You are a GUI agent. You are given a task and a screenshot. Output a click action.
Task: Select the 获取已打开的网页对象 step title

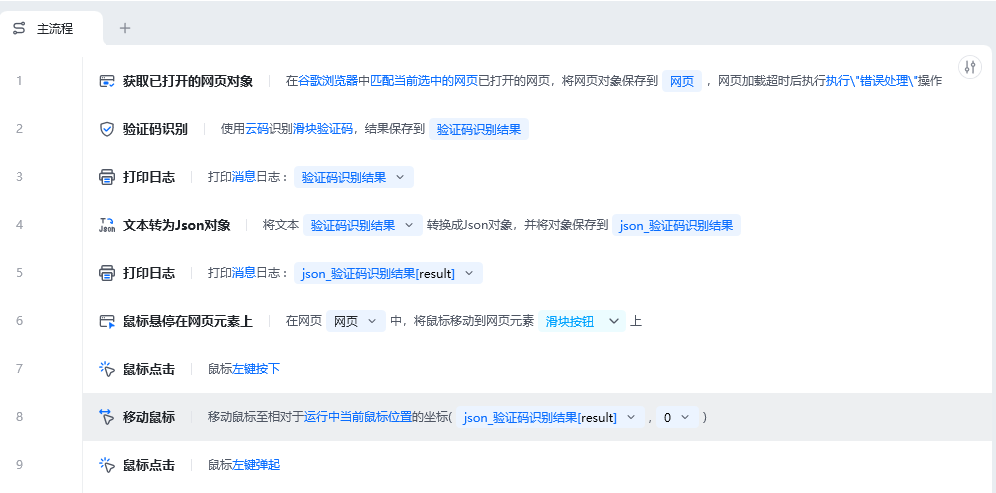[188, 81]
